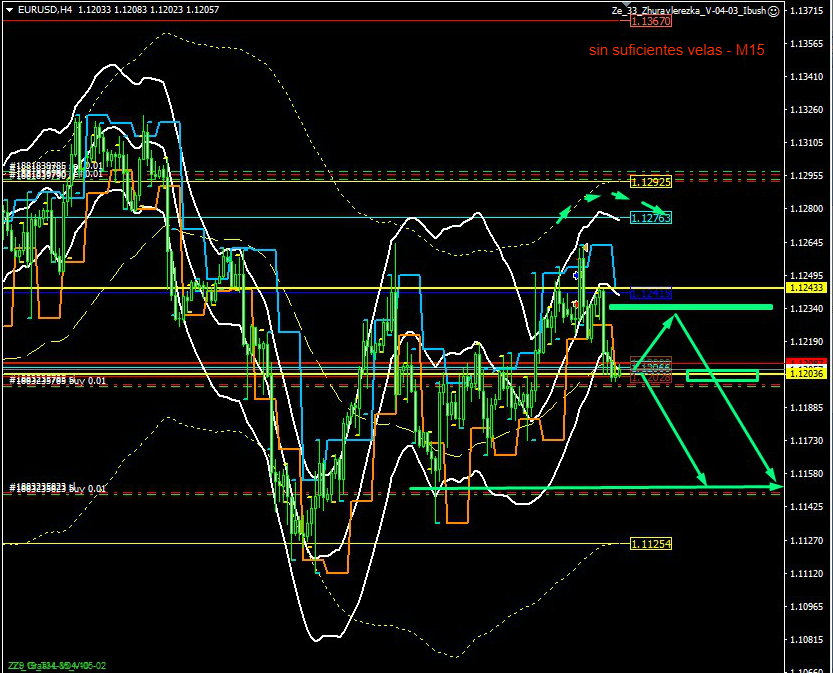Click the ZZ9 indicator label at the bottom left
833x673 pixels.
(57, 666)
